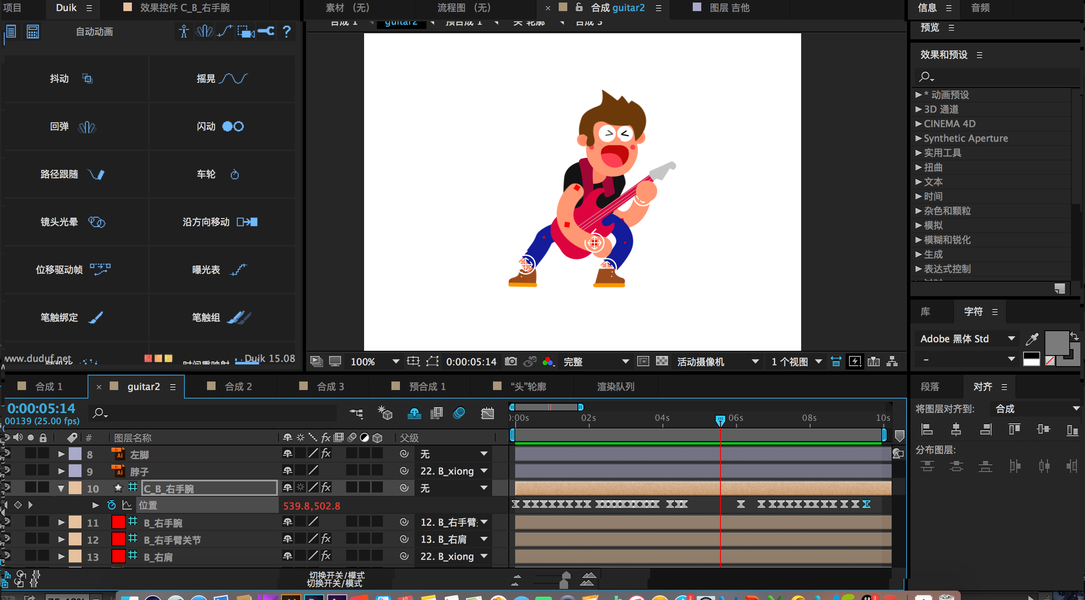Open the Duik rigging (stick figure) panel
Viewport: 1085px width, 600px height.
[183, 31]
